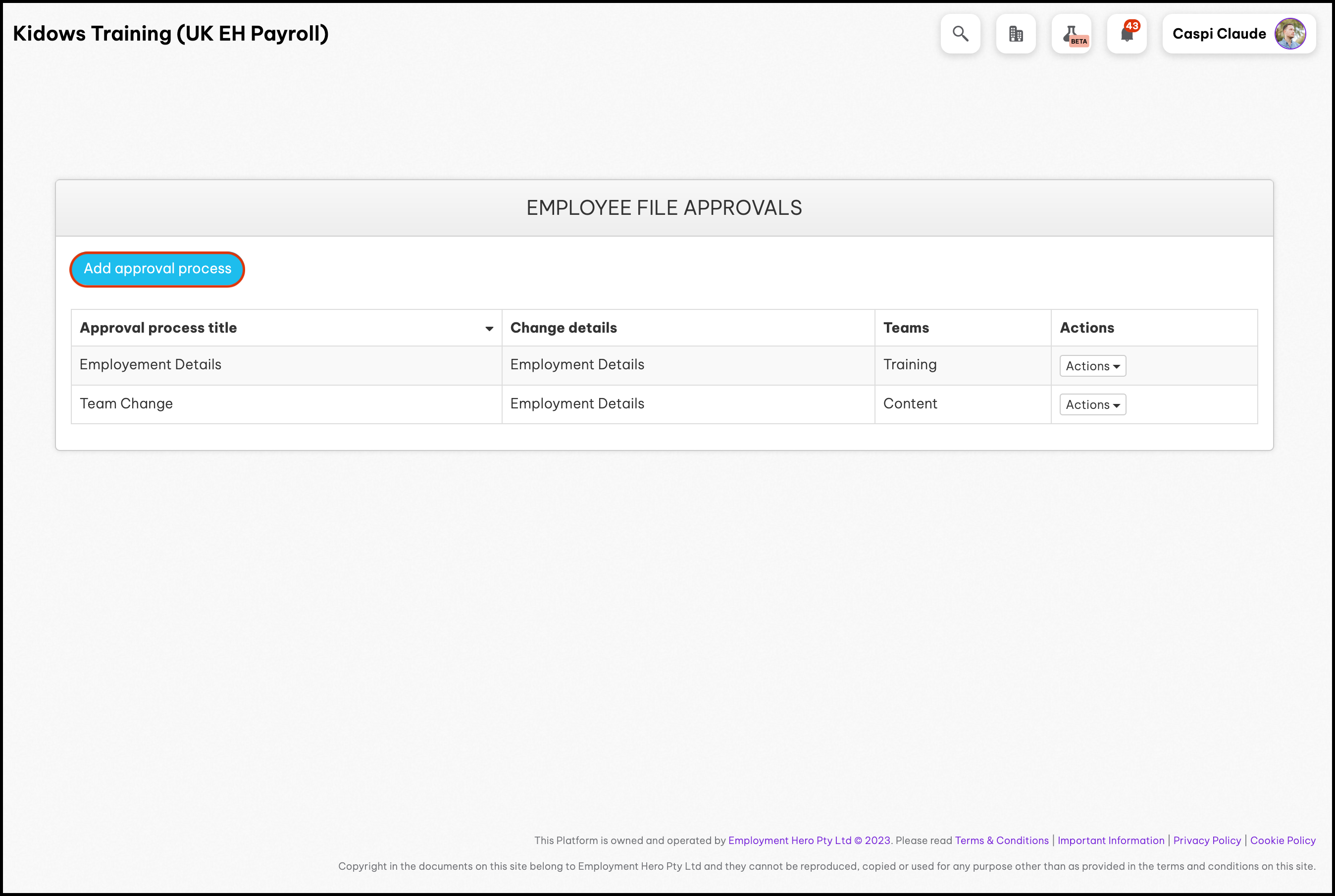Viewport: 1335px width, 896px height.
Task: Sort by Approval process title arrow
Action: (489, 329)
